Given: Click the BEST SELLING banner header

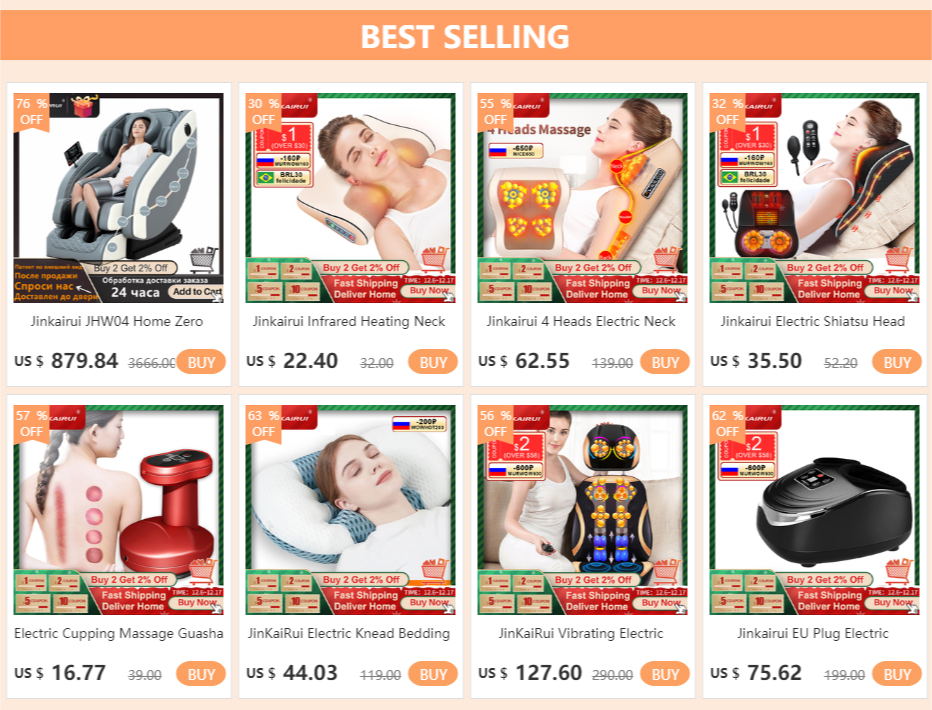Looking at the screenshot, I should [466, 35].
